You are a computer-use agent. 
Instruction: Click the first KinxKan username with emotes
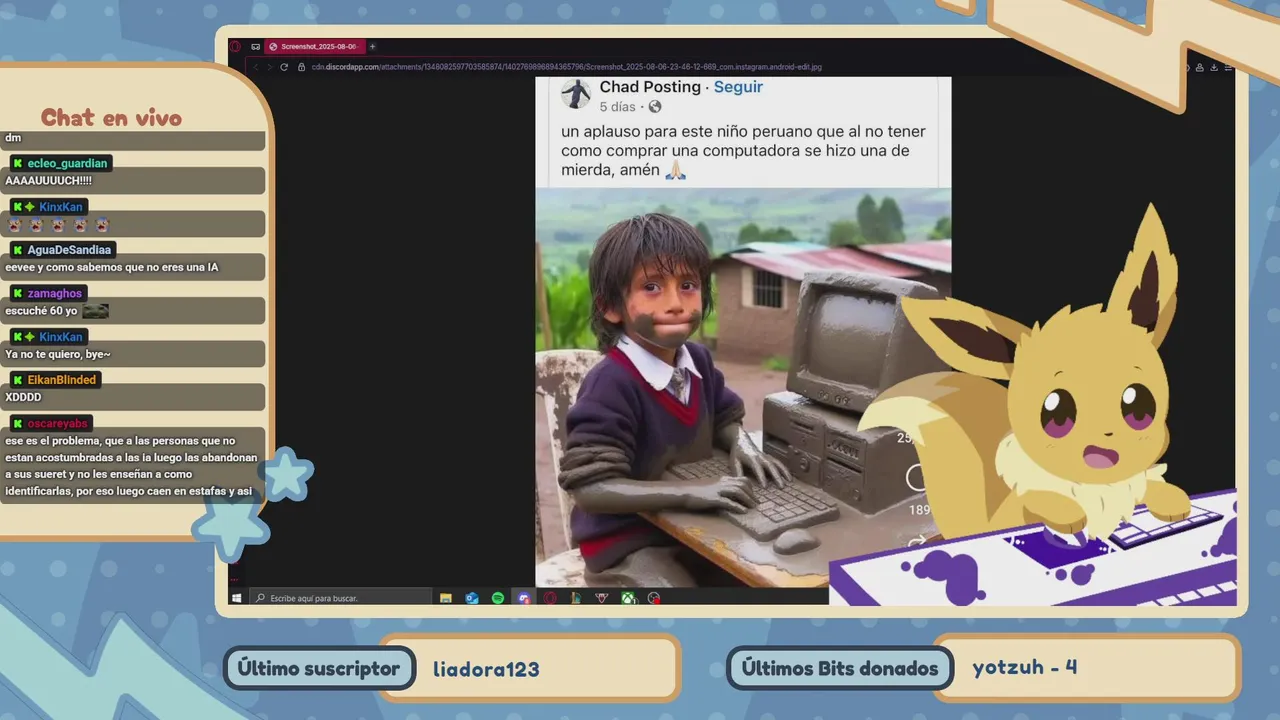coord(61,207)
